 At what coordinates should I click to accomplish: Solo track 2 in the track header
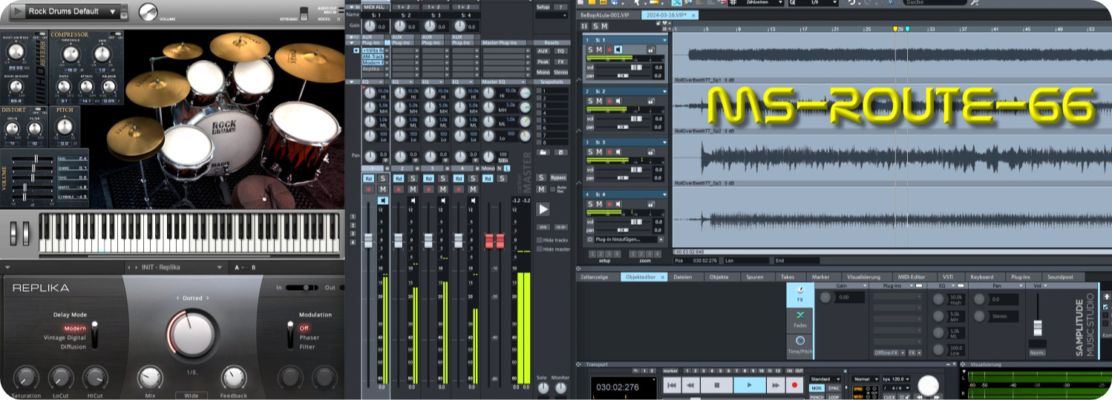tap(589, 100)
